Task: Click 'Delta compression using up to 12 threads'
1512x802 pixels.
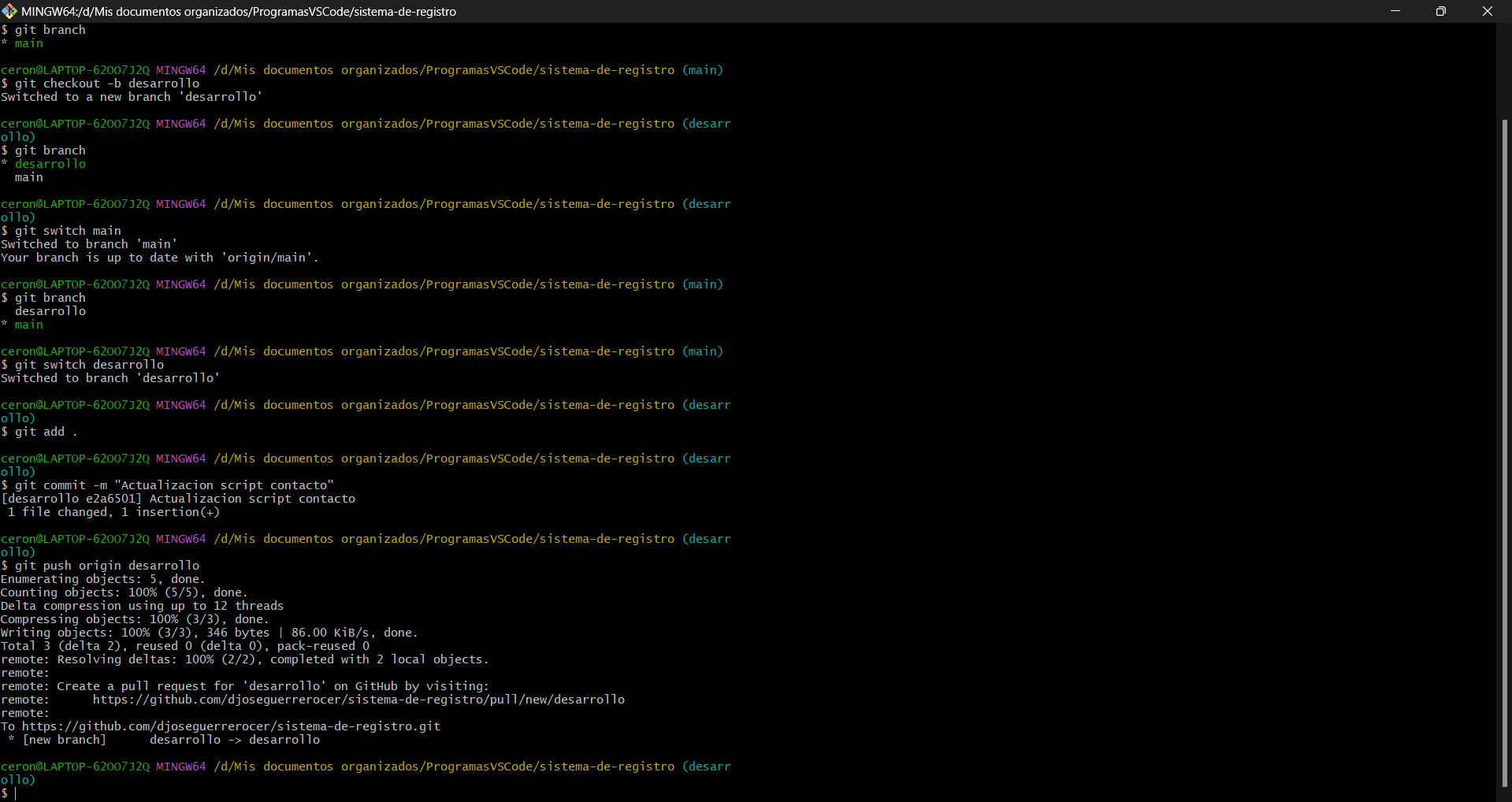Action: pyautogui.click(x=143, y=606)
